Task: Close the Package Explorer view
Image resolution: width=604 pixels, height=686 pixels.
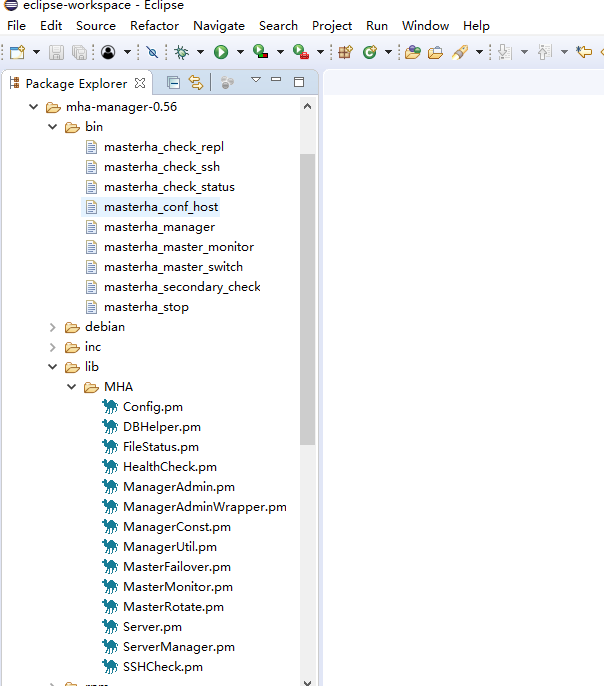Action: [x=140, y=83]
